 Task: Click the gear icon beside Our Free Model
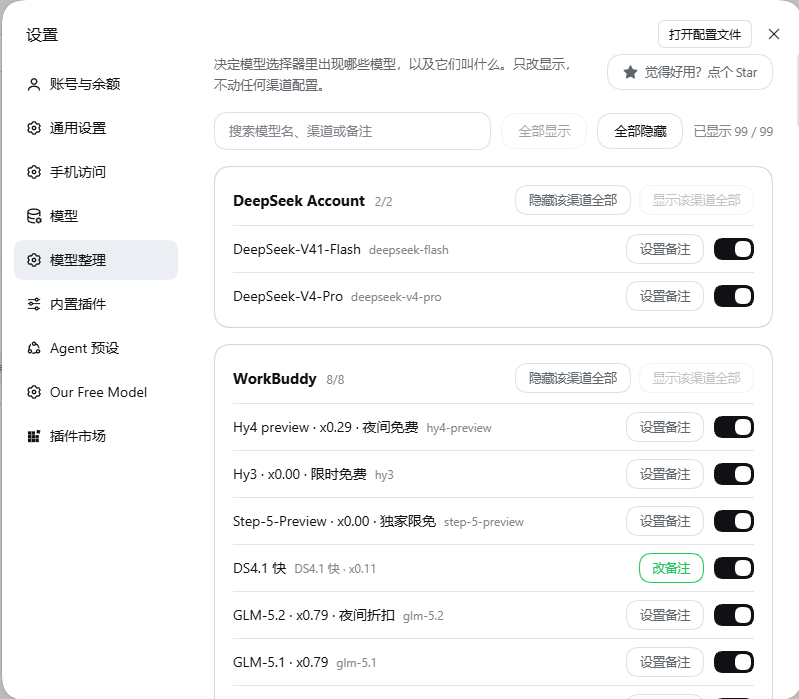pyautogui.click(x=34, y=392)
